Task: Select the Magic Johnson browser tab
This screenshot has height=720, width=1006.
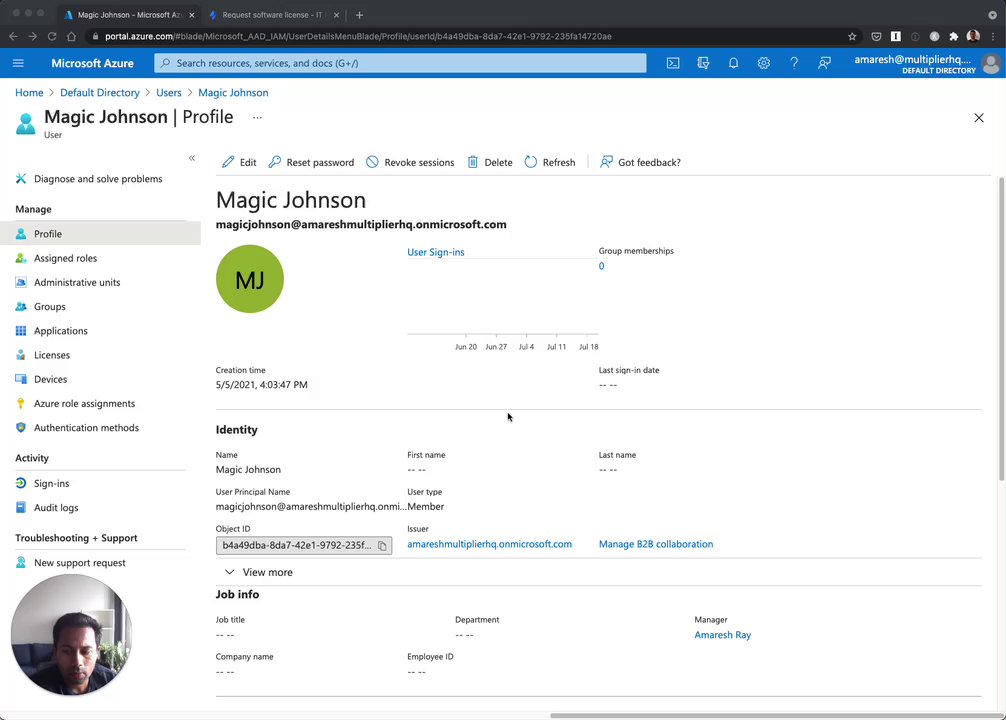Action: tap(128, 15)
